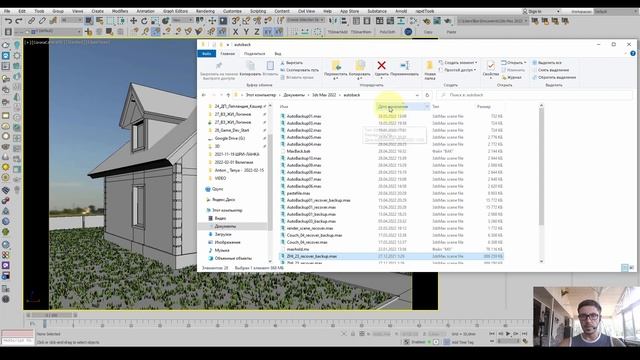Open the Workspaces dropdown in 3ds Max
The height and width of the screenshot is (360, 640).
coord(615,11)
